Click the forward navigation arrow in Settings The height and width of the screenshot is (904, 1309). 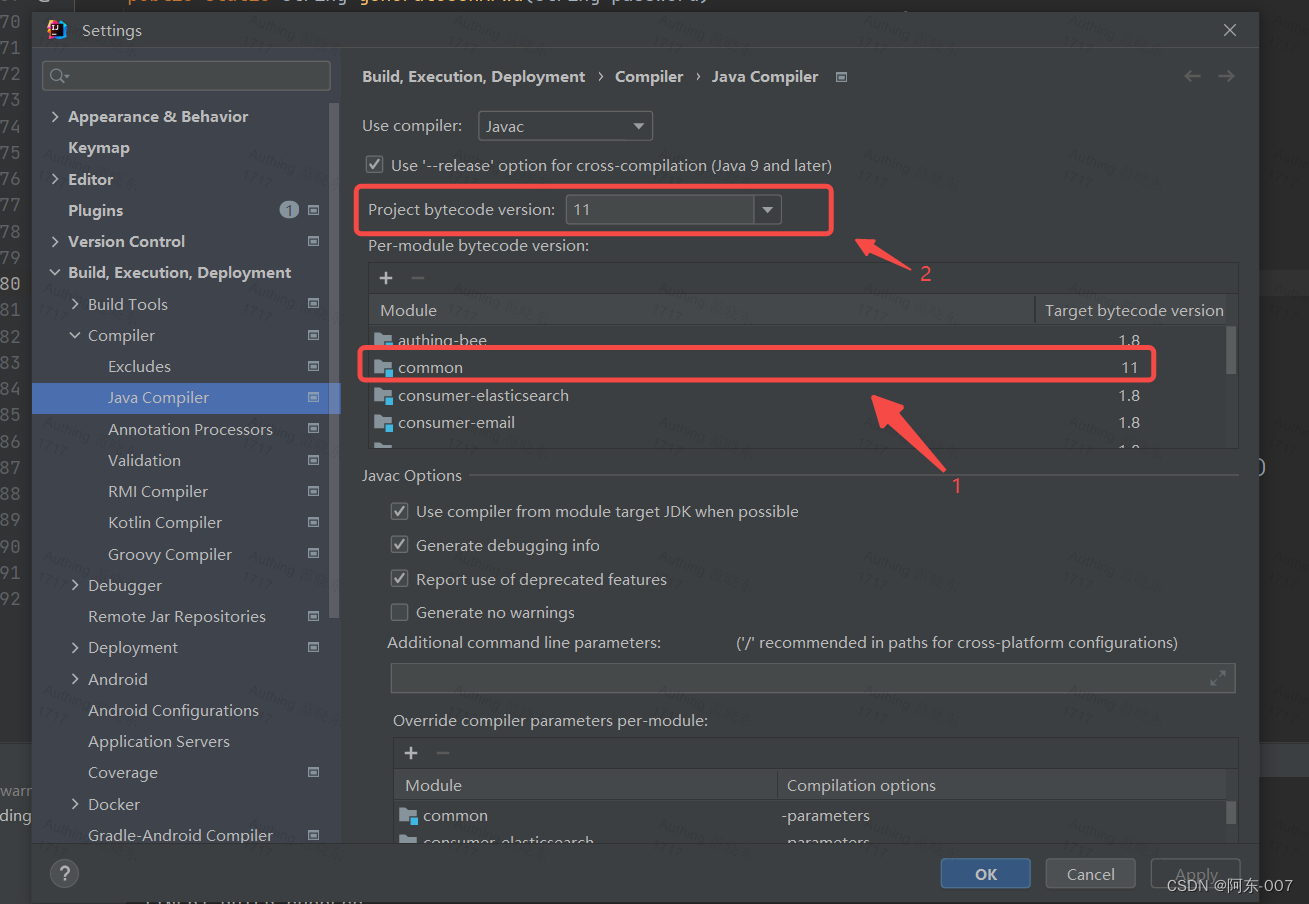1226,76
